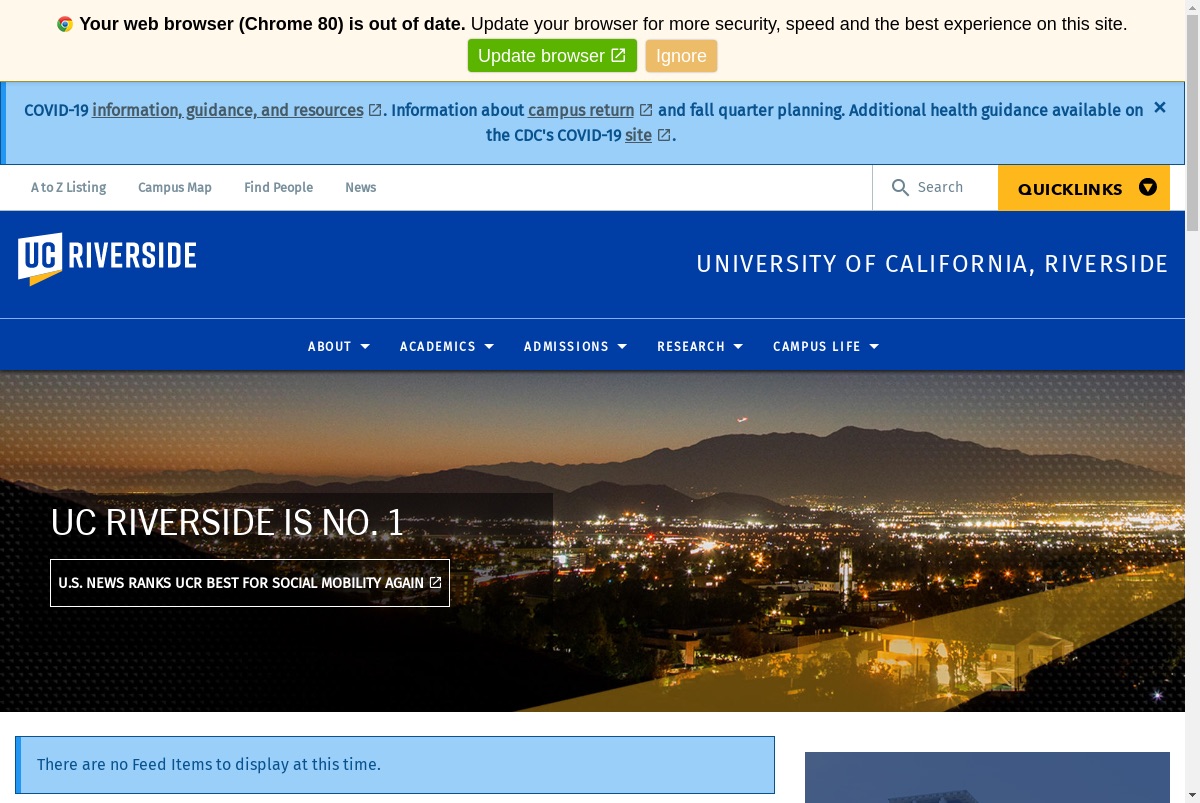The image size is (1200, 803).
Task: Click the magnifying glass search icon
Action: [900, 187]
